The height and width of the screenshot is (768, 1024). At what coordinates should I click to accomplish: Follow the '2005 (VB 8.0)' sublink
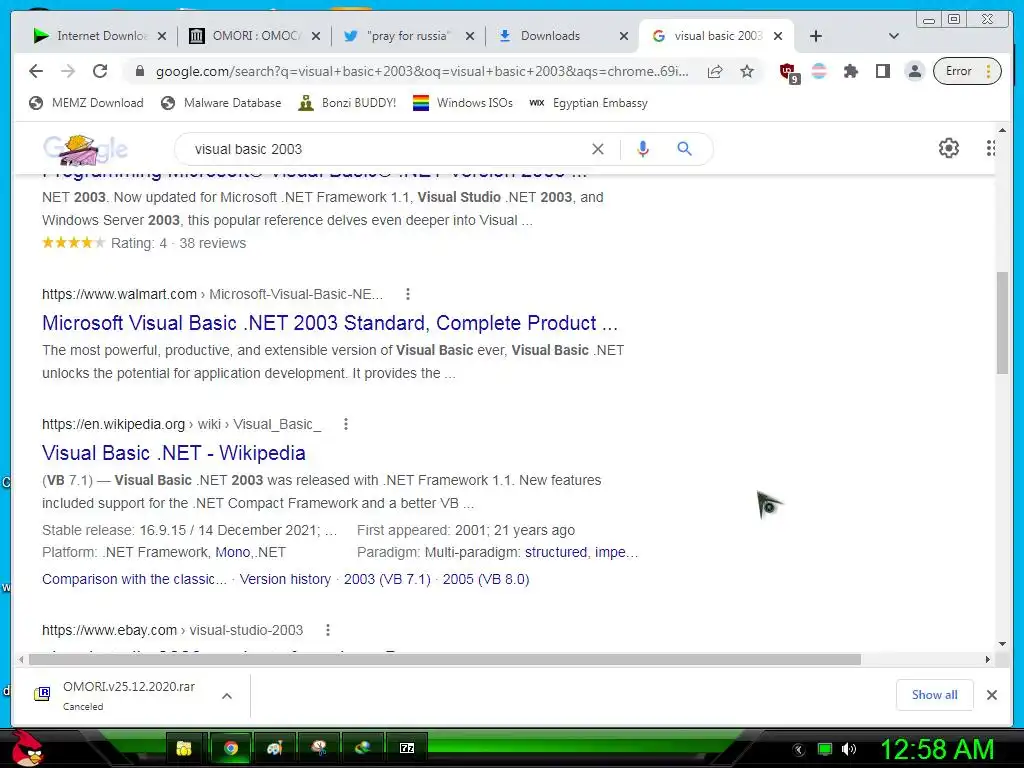click(486, 579)
